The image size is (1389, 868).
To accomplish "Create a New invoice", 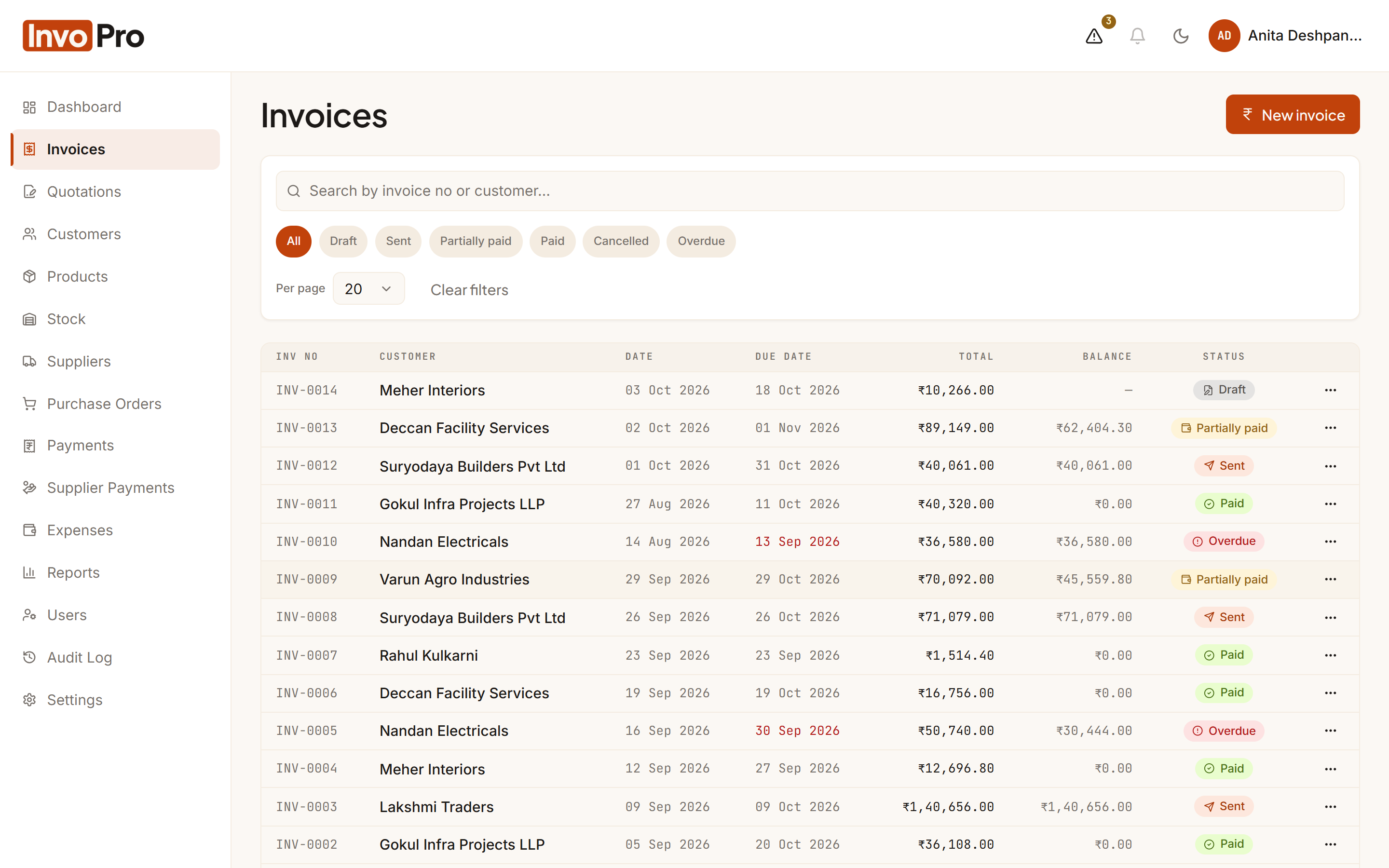I will click(1293, 115).
